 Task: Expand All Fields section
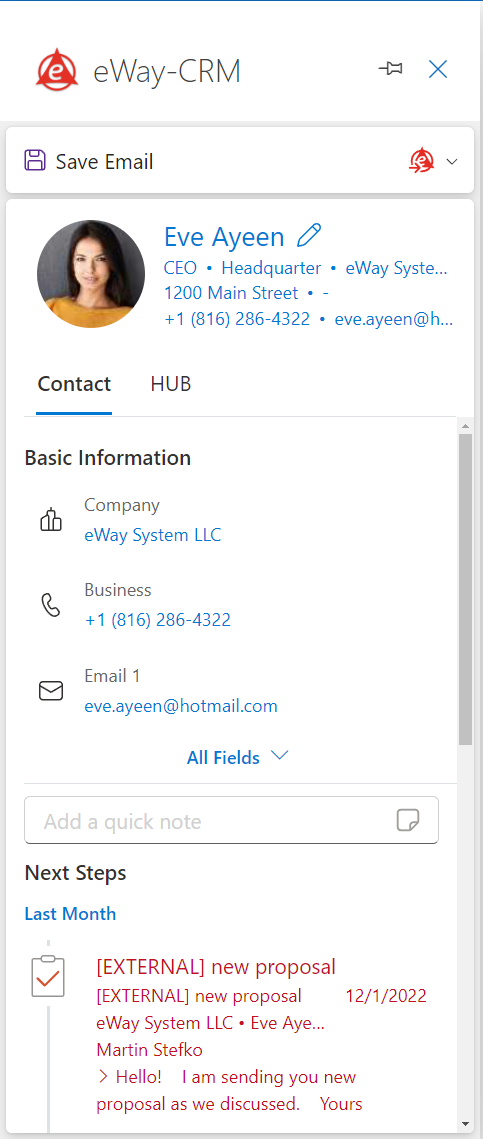click(x=238, y=757)
